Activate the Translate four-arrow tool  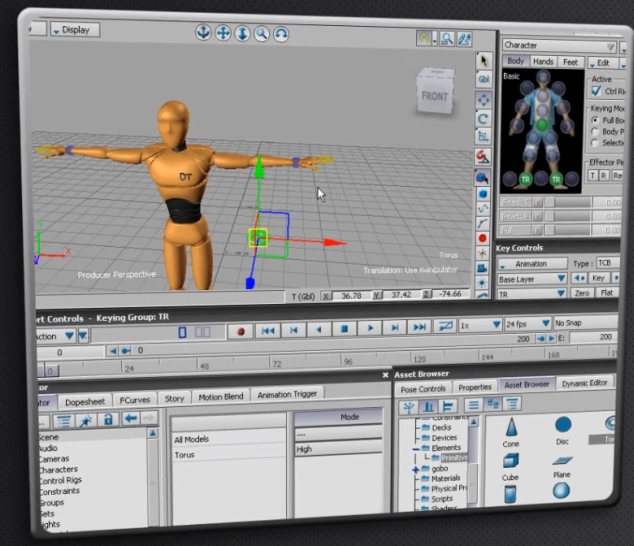(483, 100)
